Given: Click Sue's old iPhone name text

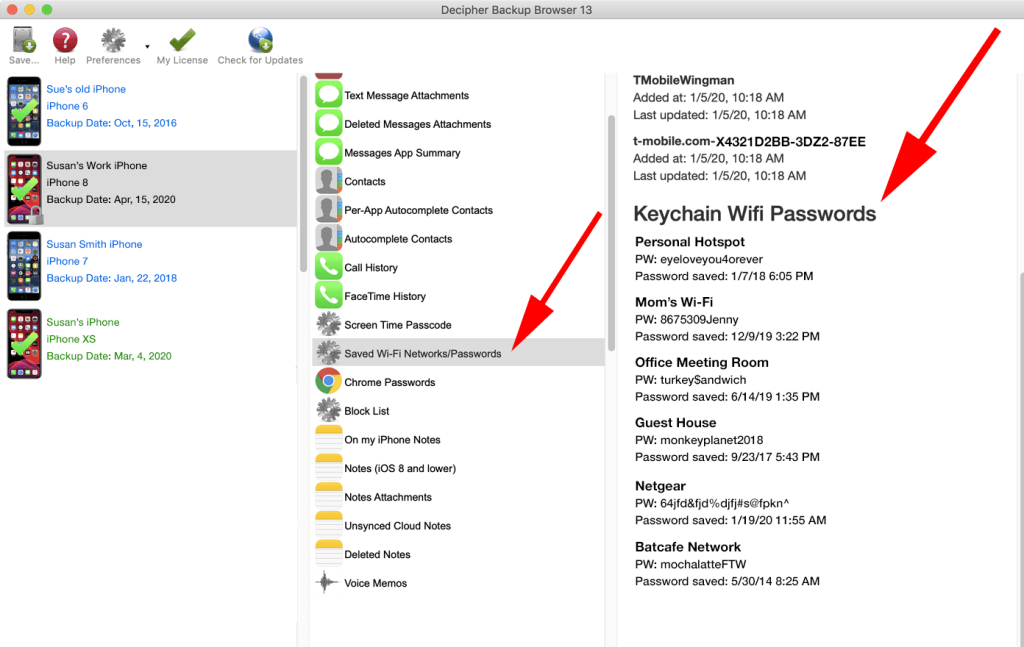Looking at the screenshot, I should 86,89.
